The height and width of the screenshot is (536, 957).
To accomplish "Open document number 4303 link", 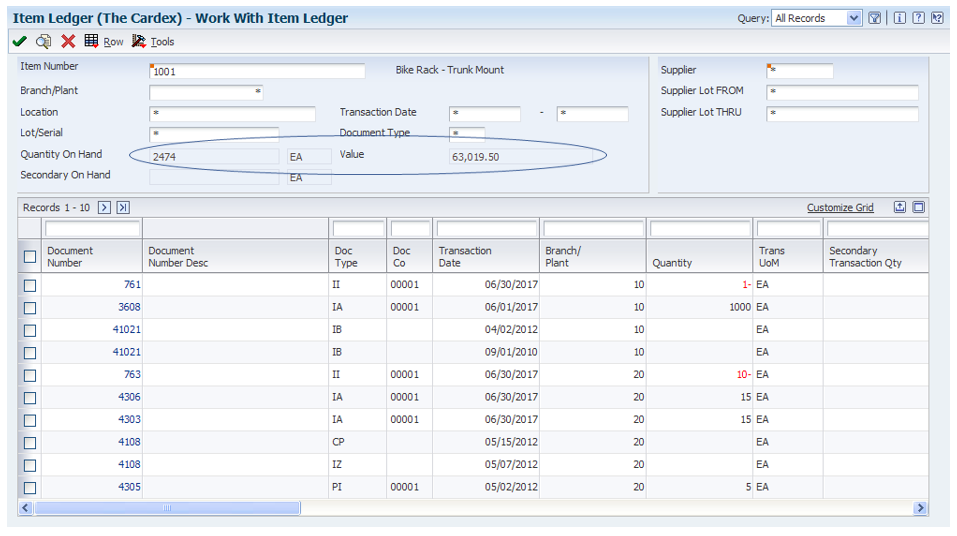I will pos(129,419).
